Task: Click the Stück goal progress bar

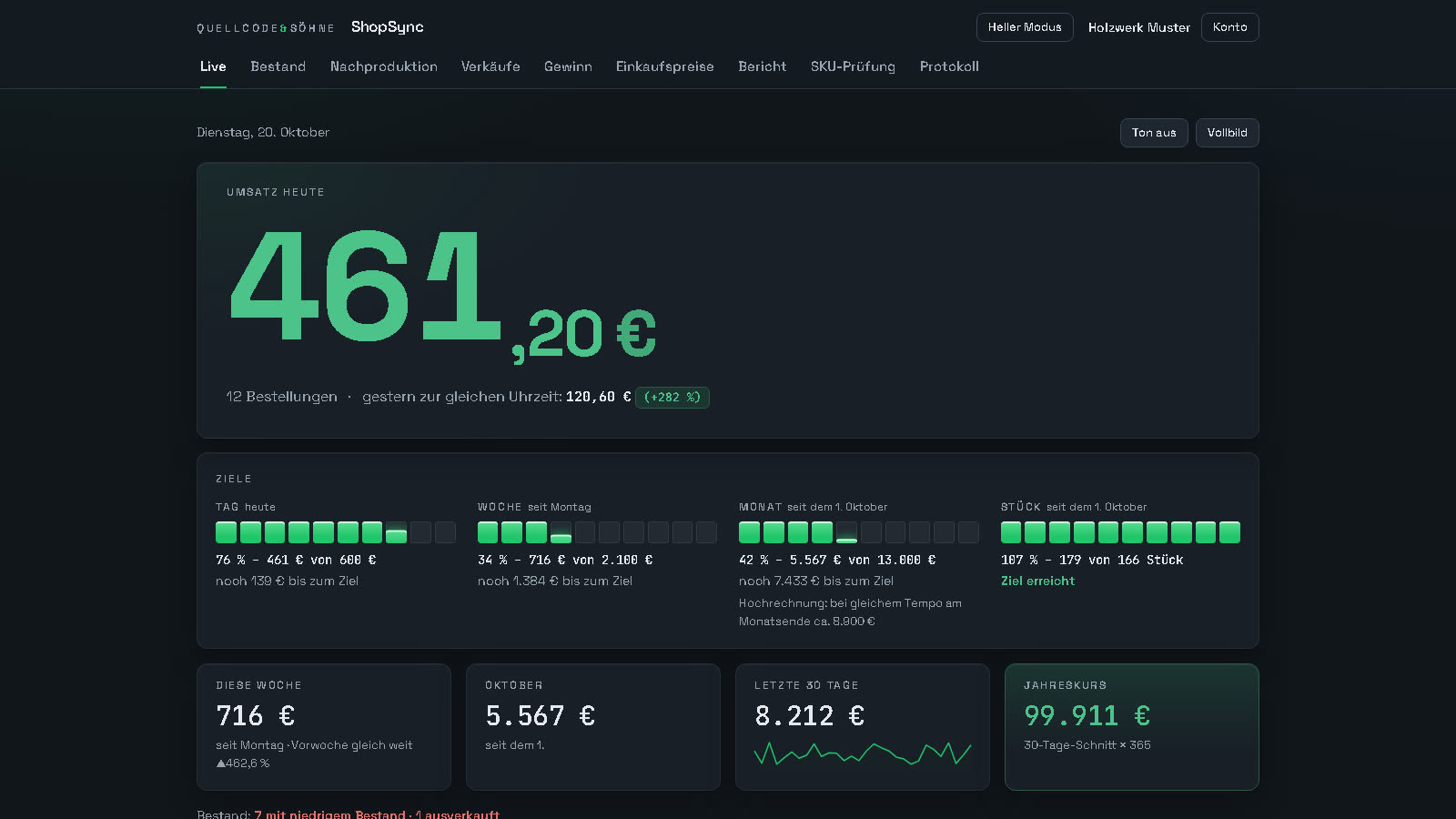Action: pyautogui.click(x=1120, y=532)
